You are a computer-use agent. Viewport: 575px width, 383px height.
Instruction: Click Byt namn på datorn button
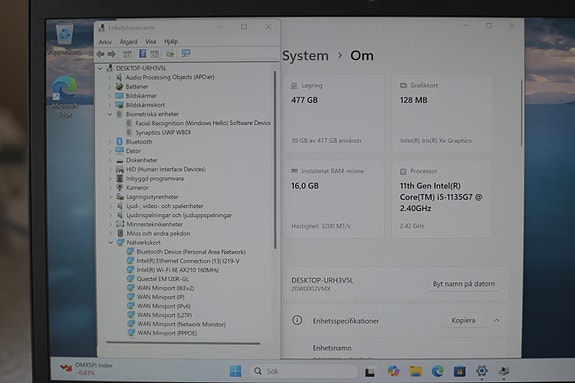click(x=464, y=284)
